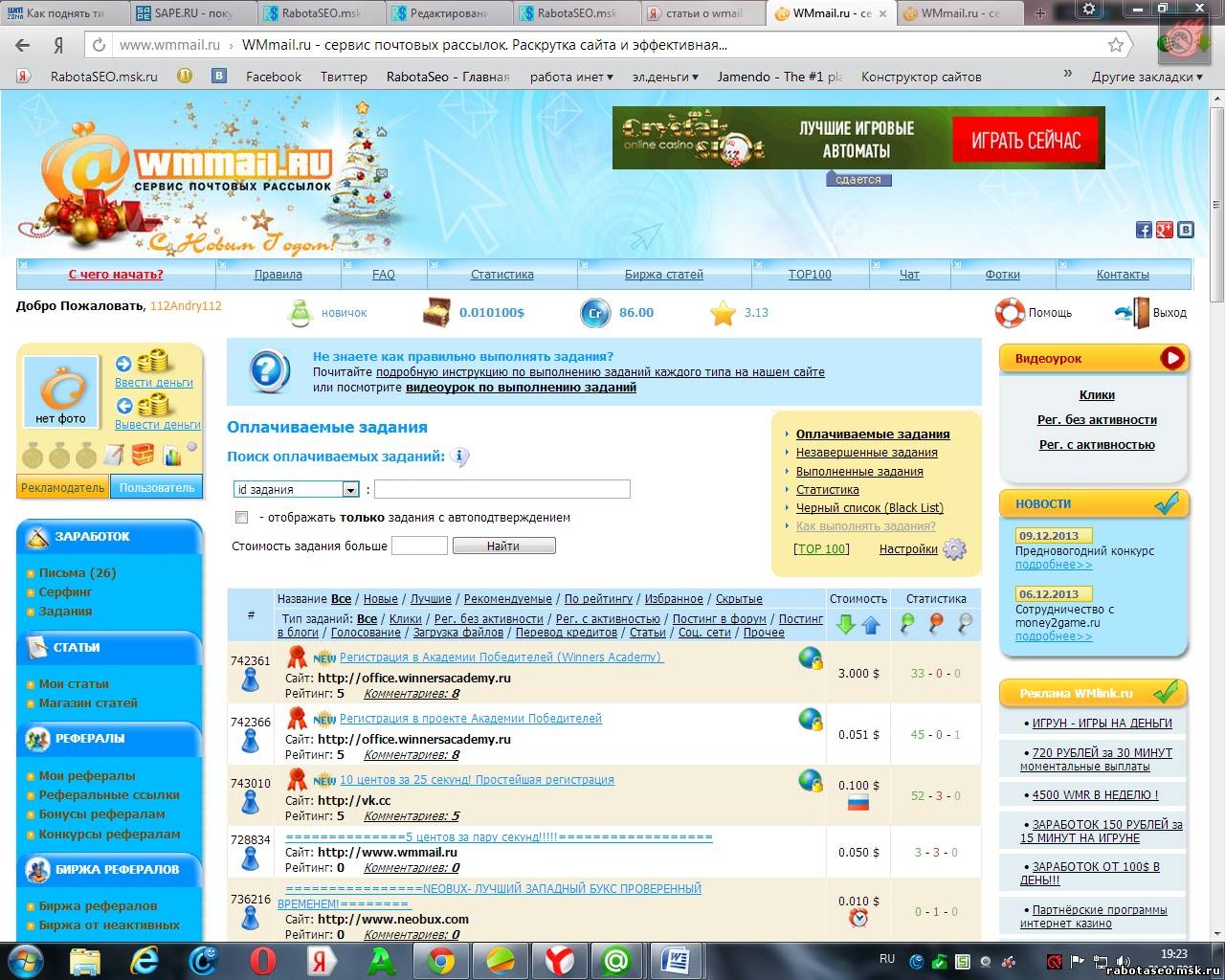Open Opera from the taskbar

pyautogui.click(x=262, y=960)
